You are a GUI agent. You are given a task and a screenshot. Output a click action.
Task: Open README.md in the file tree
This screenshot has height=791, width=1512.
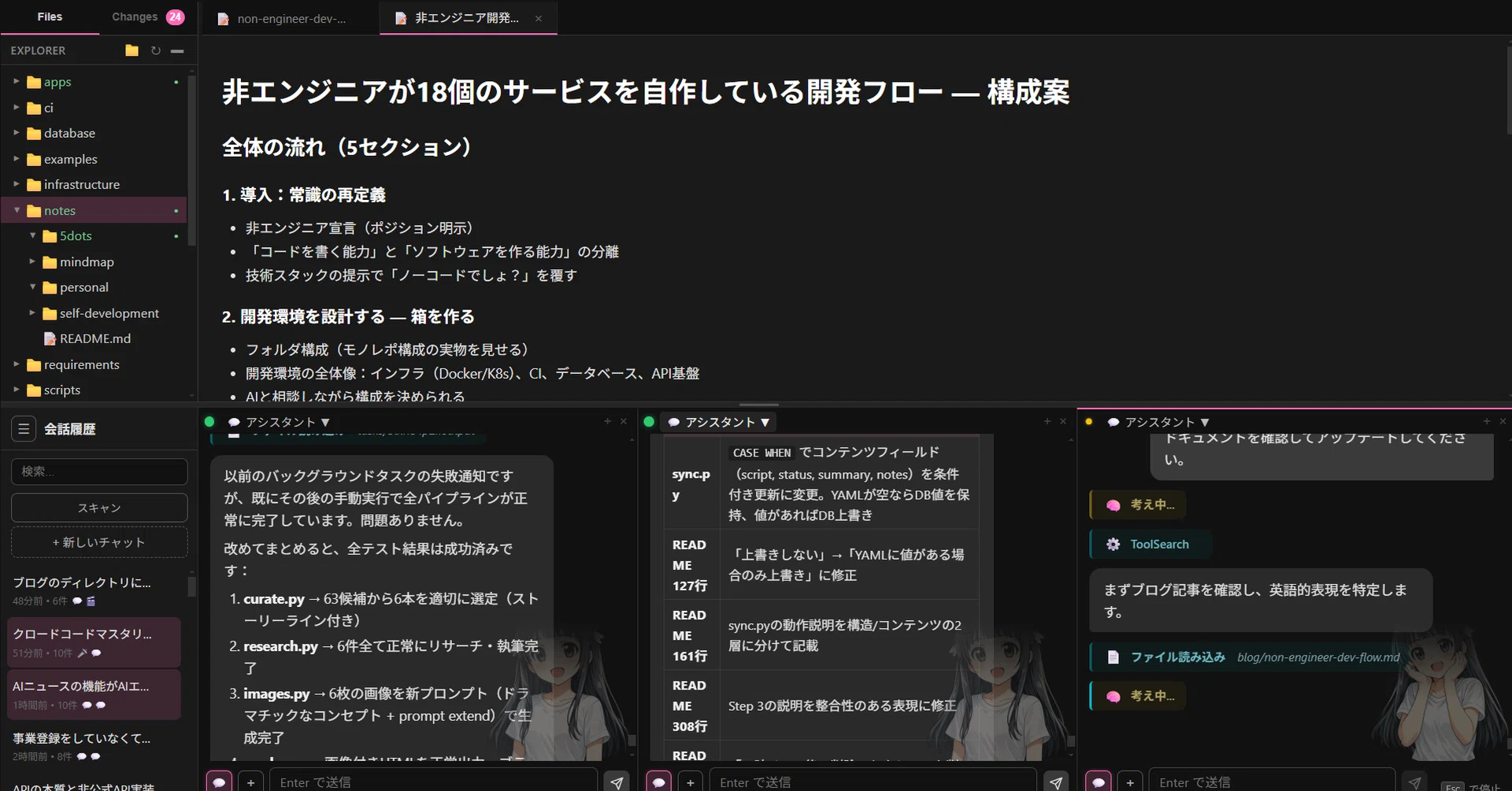tap(95, 338)
